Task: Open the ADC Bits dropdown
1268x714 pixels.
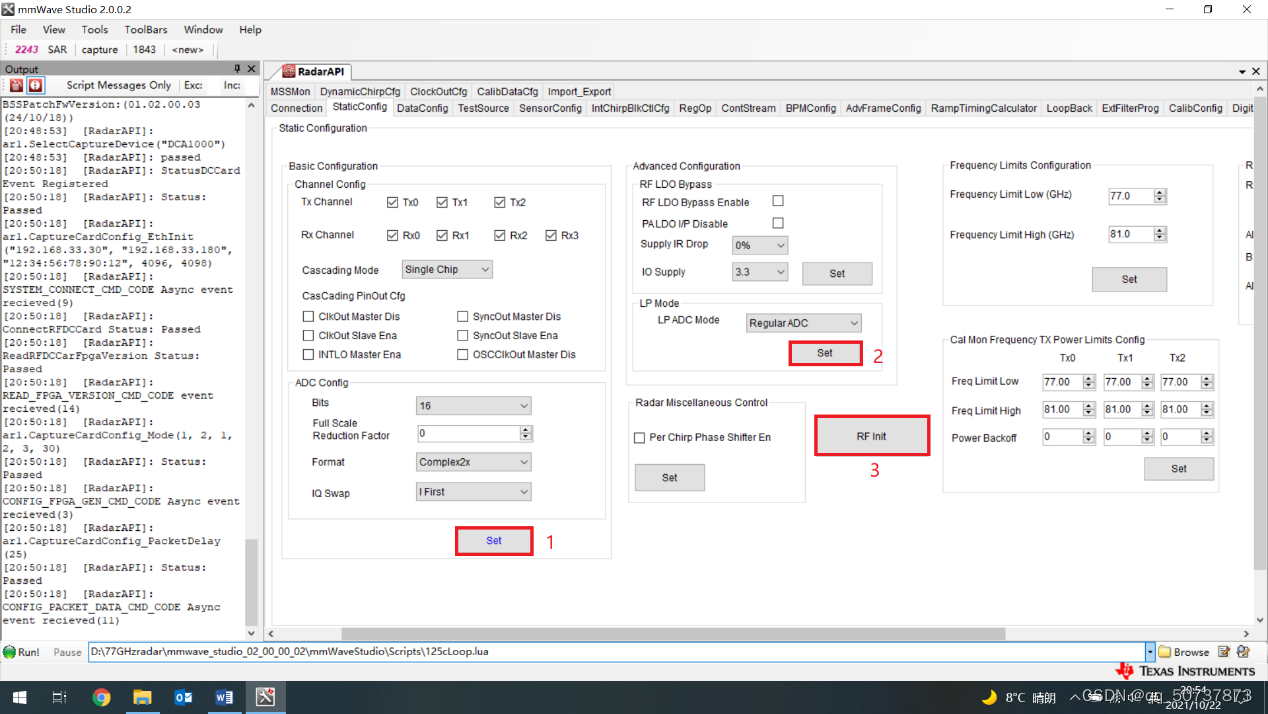Action: coord(474,405)
